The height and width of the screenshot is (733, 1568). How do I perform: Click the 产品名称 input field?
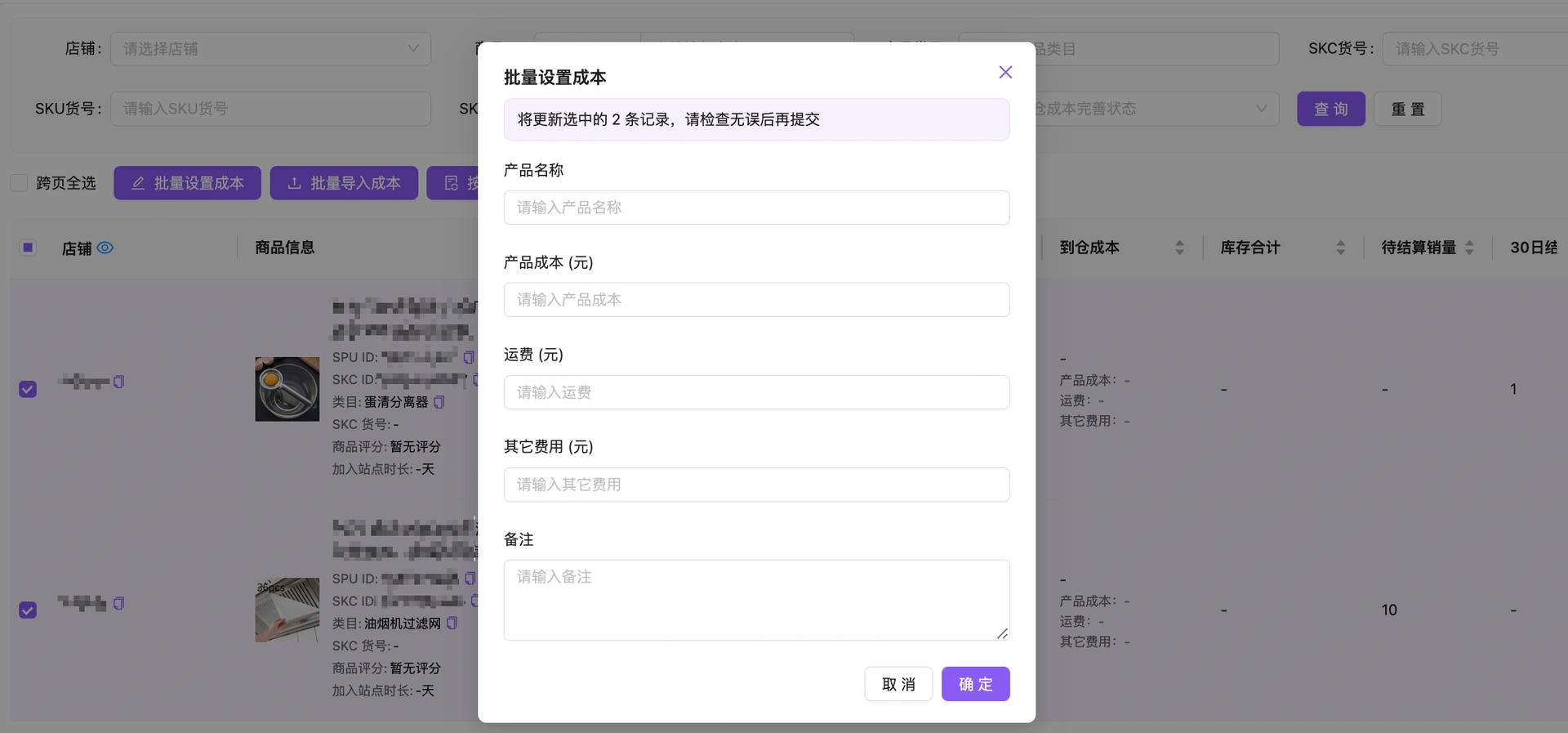[x=756, y=208]
